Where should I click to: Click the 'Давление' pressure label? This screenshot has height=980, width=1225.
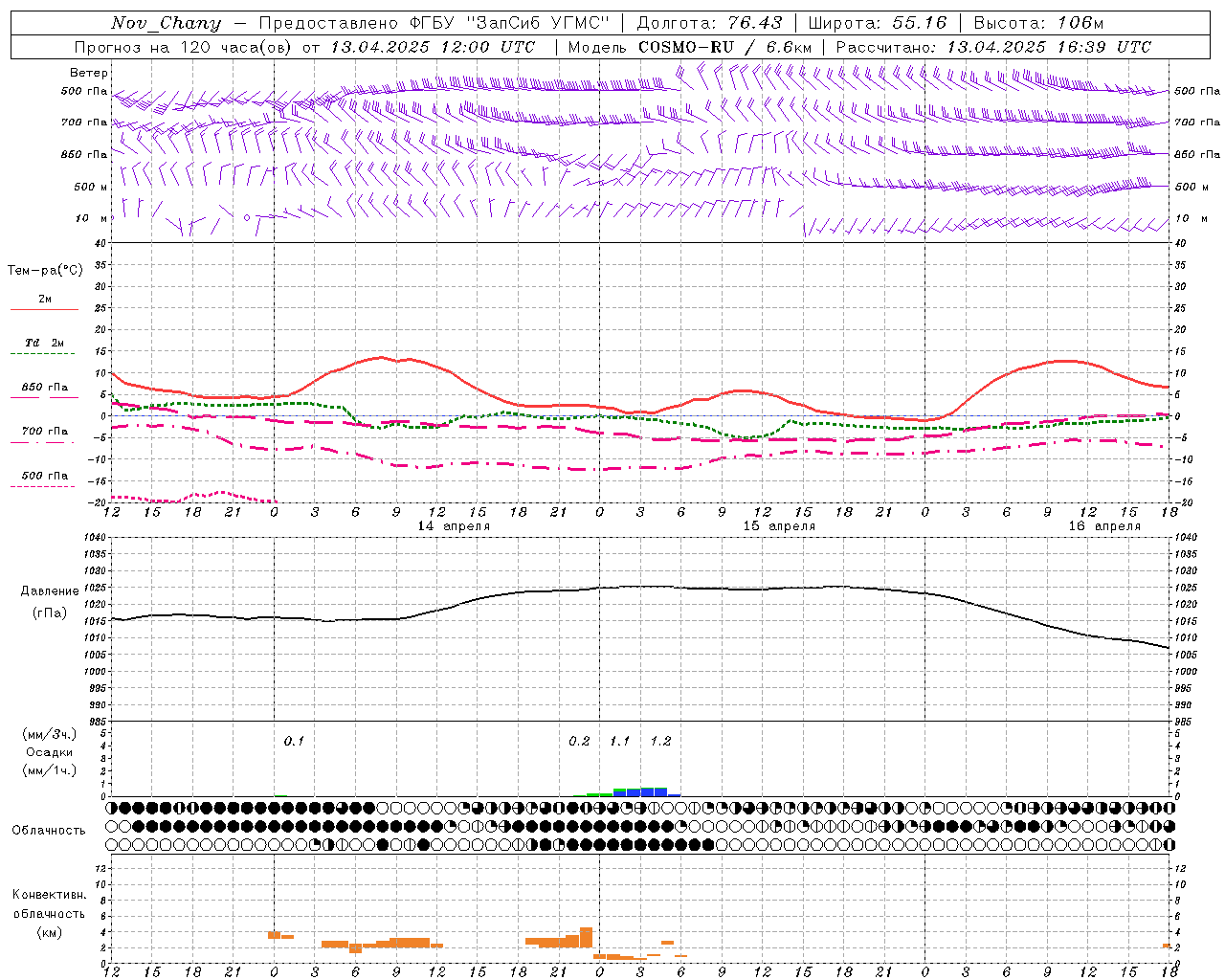(50, 591)
